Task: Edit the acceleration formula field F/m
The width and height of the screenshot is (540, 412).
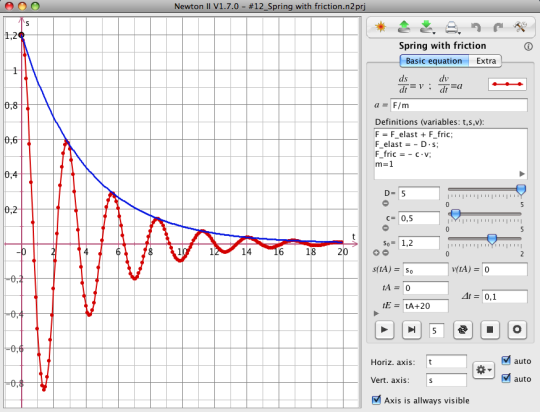Action: (459, 105)
